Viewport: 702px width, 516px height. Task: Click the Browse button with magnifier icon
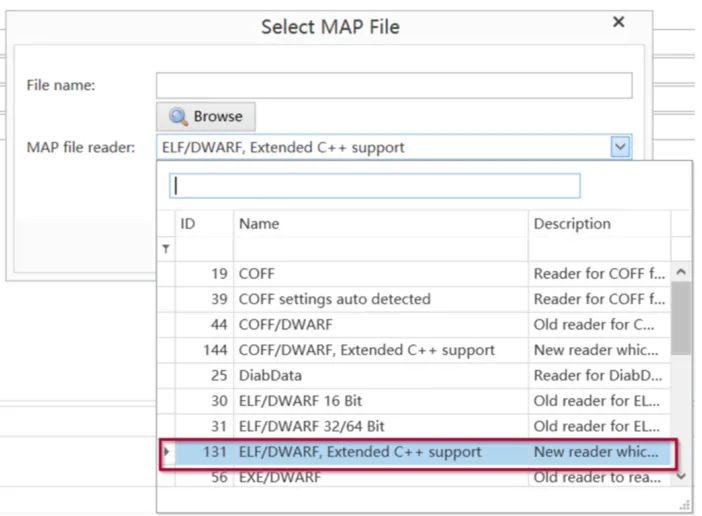(x=206, y=116)
